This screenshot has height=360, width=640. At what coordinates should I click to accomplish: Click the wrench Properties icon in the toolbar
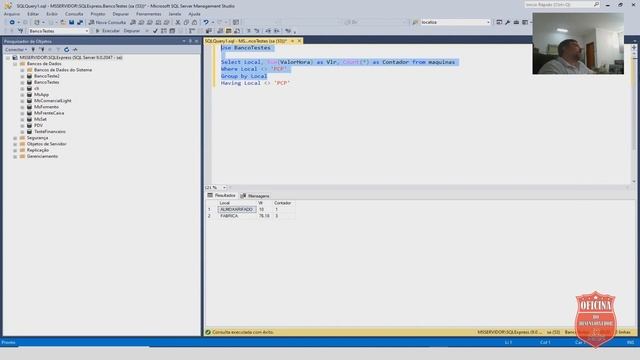[x=507, y=22]
